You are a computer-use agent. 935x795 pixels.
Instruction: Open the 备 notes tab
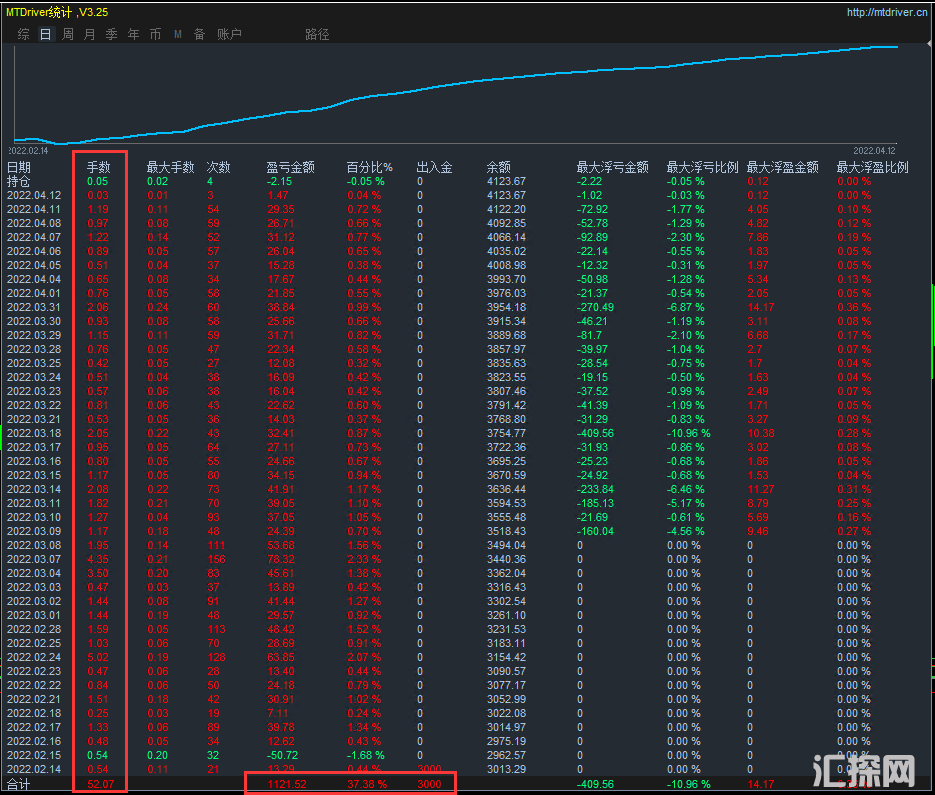tap(199, 35)
